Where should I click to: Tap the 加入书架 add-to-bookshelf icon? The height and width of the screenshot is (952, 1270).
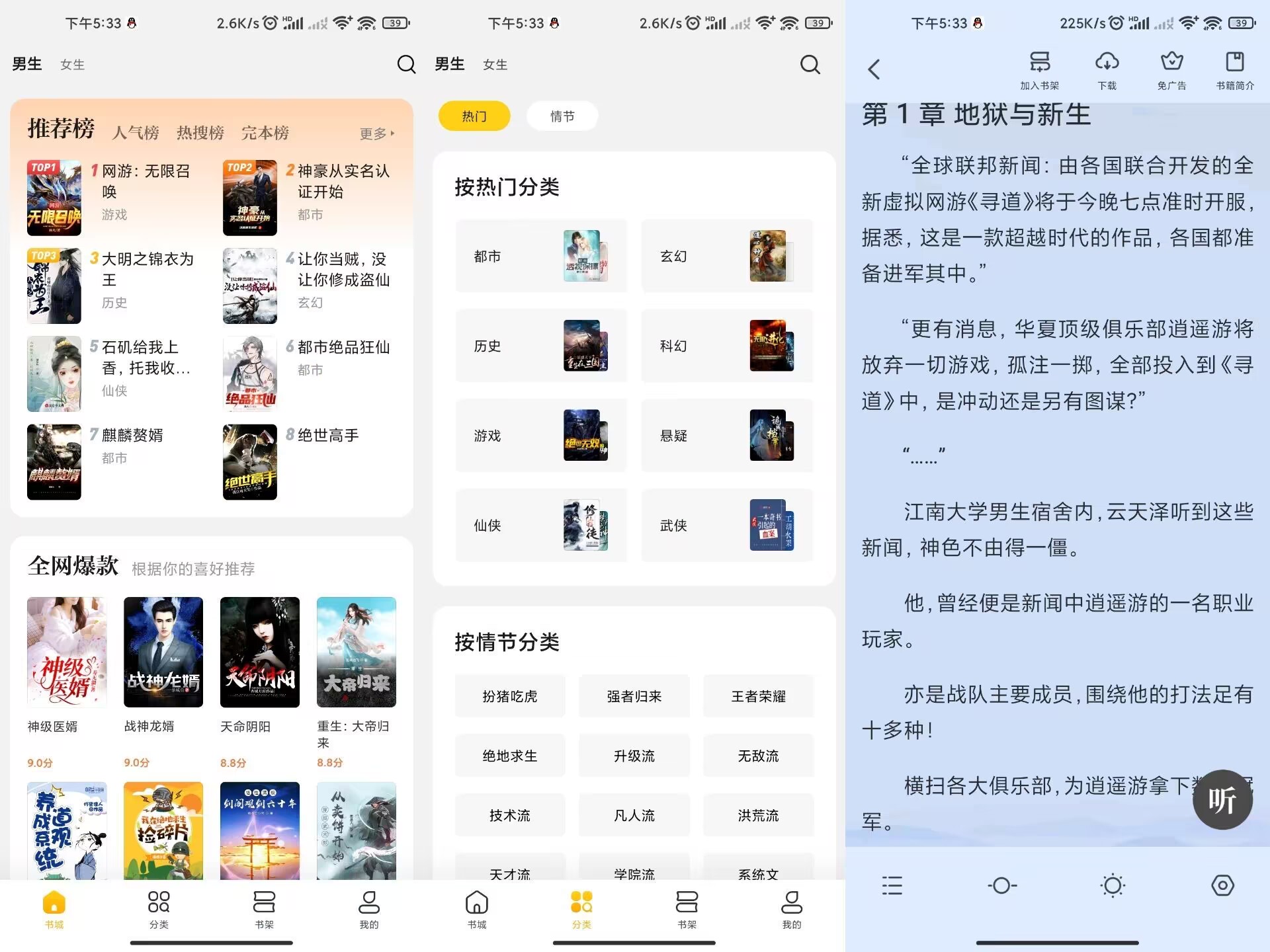coord(1040,68)
